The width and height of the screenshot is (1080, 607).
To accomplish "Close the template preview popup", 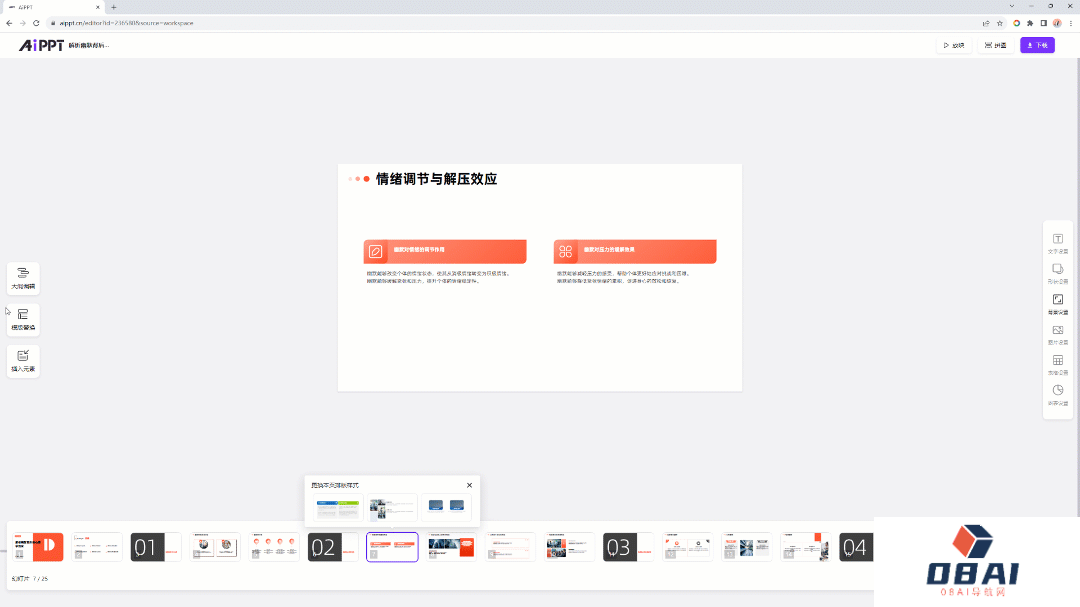I will (469, 484).
